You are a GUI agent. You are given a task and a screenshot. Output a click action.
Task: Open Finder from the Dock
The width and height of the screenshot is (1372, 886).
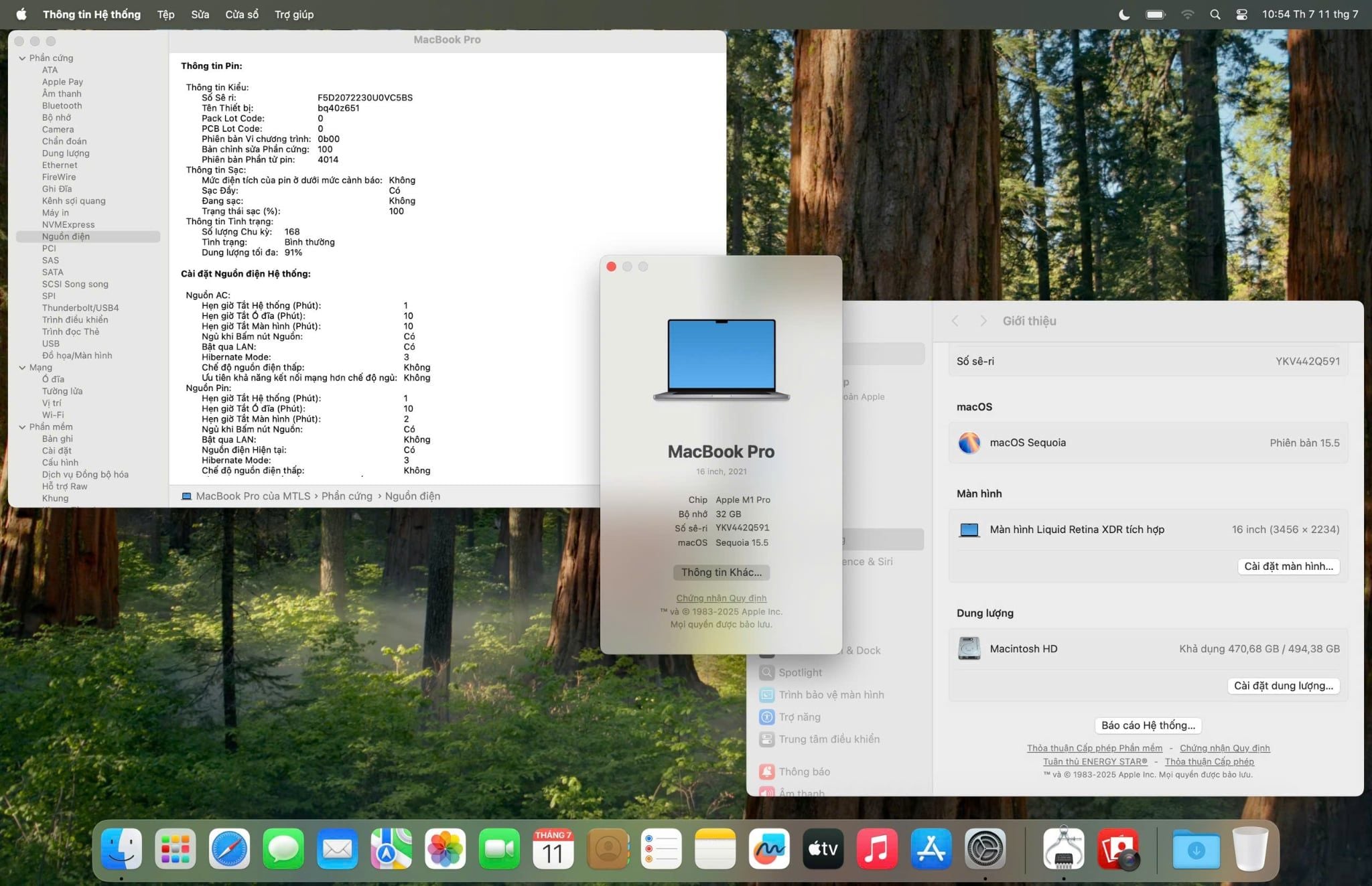click(x=121, y=848)
